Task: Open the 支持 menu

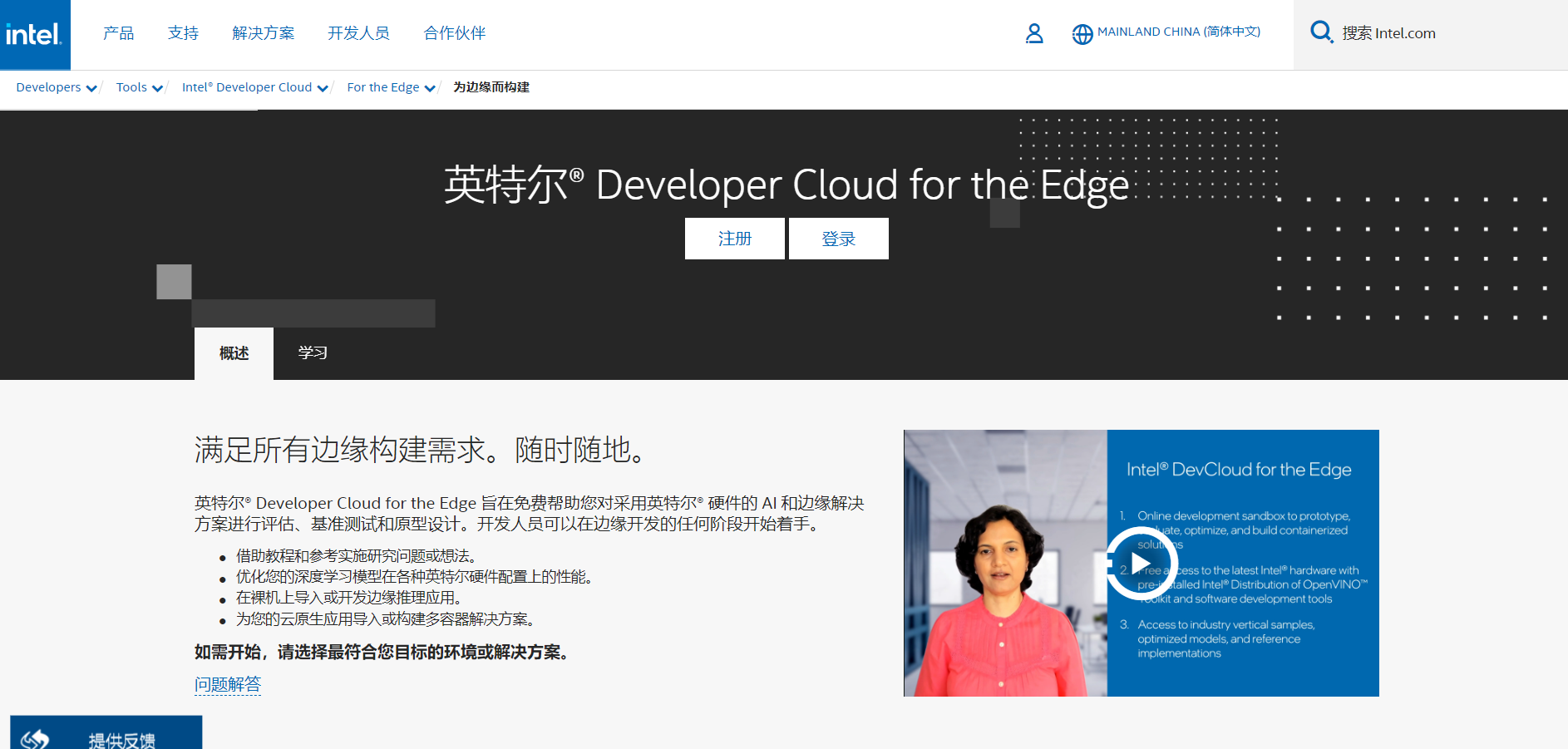Action: click(183, 33)
